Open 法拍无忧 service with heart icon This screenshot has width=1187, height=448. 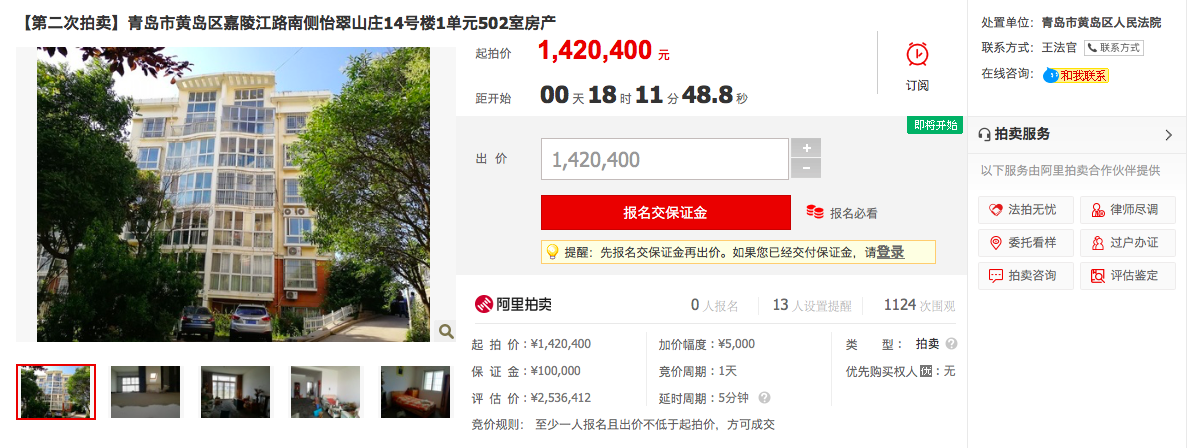pyautogui.click(x=1026, y=210)
